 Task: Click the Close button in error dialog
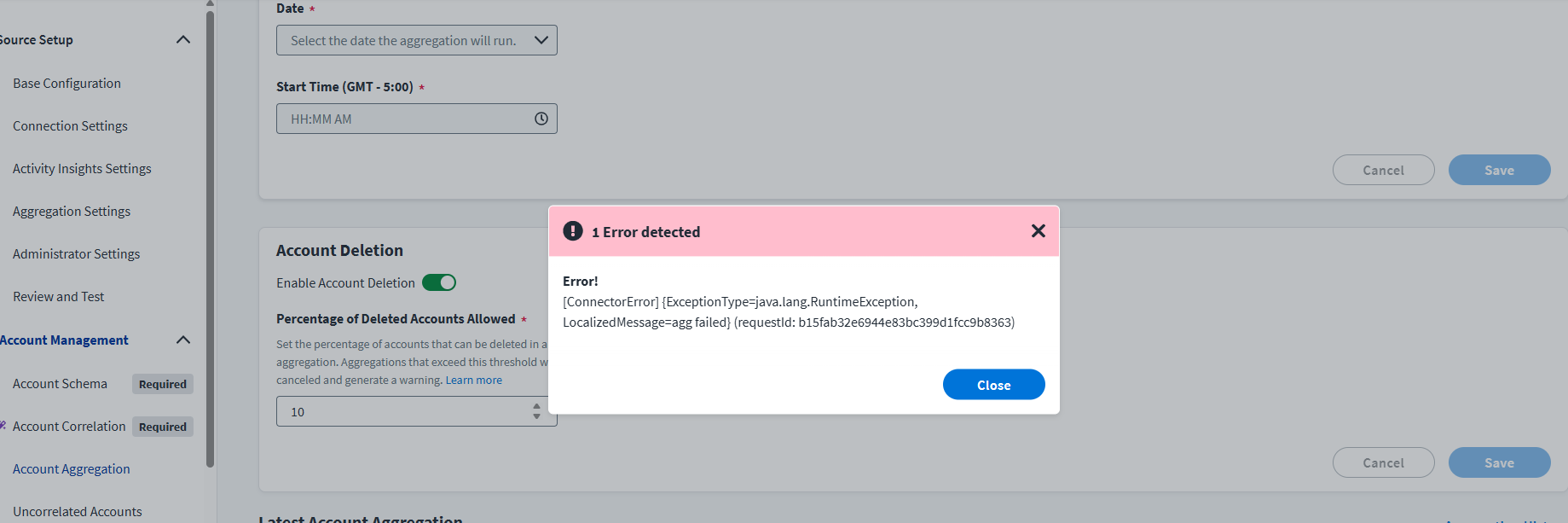pyautogui.click(x=993, y=385)
